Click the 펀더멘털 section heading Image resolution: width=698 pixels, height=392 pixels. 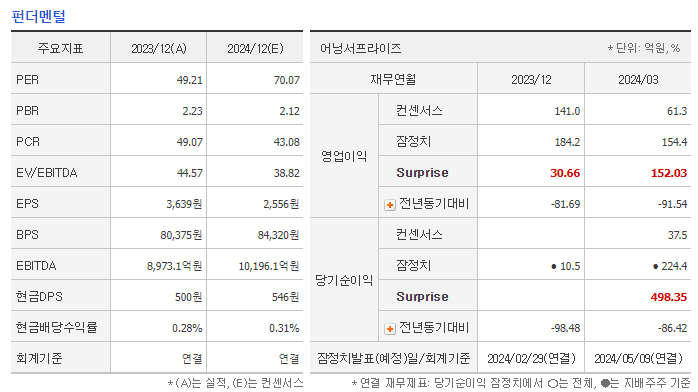click(38, 16)
